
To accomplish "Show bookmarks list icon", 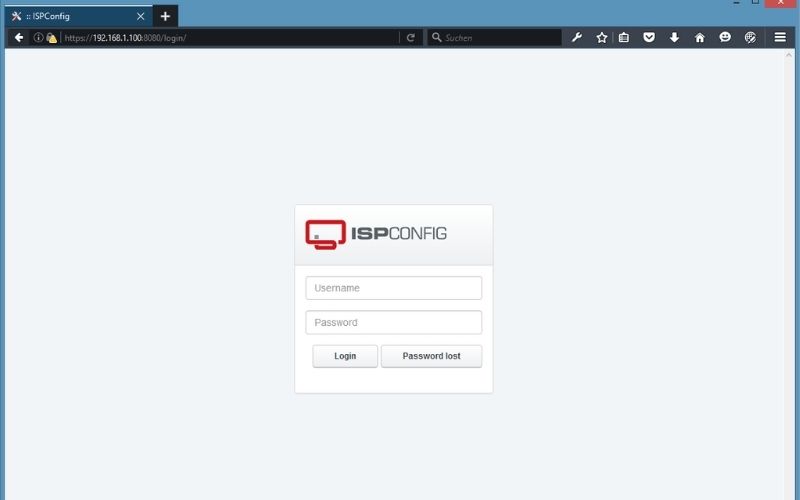I will click(x=624, y=37).
